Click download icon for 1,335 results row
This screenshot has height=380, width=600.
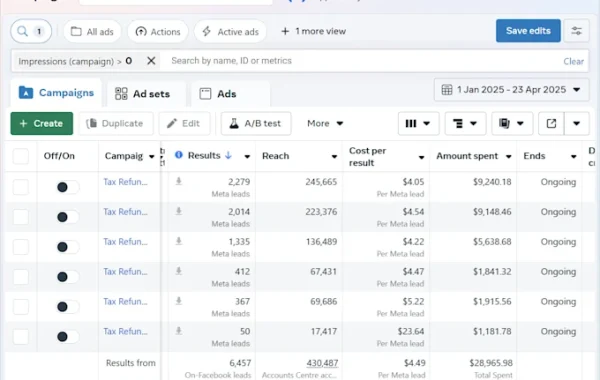click(x=179, y=241)
